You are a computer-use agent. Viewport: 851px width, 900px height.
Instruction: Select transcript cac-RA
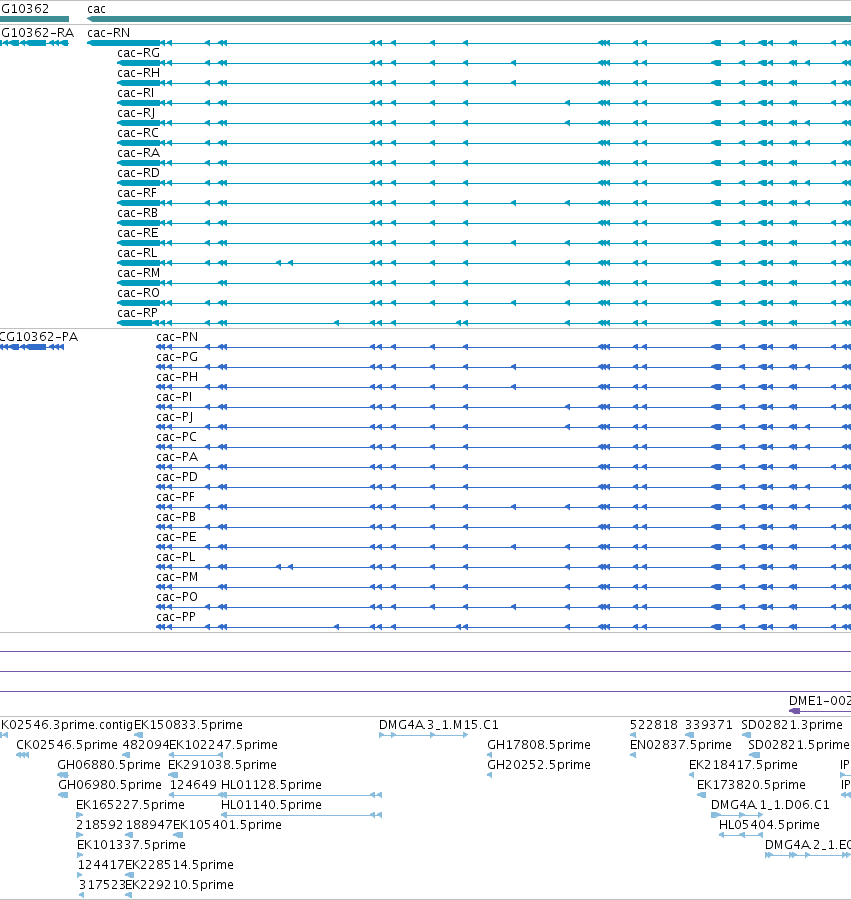(x=138, y=153)
